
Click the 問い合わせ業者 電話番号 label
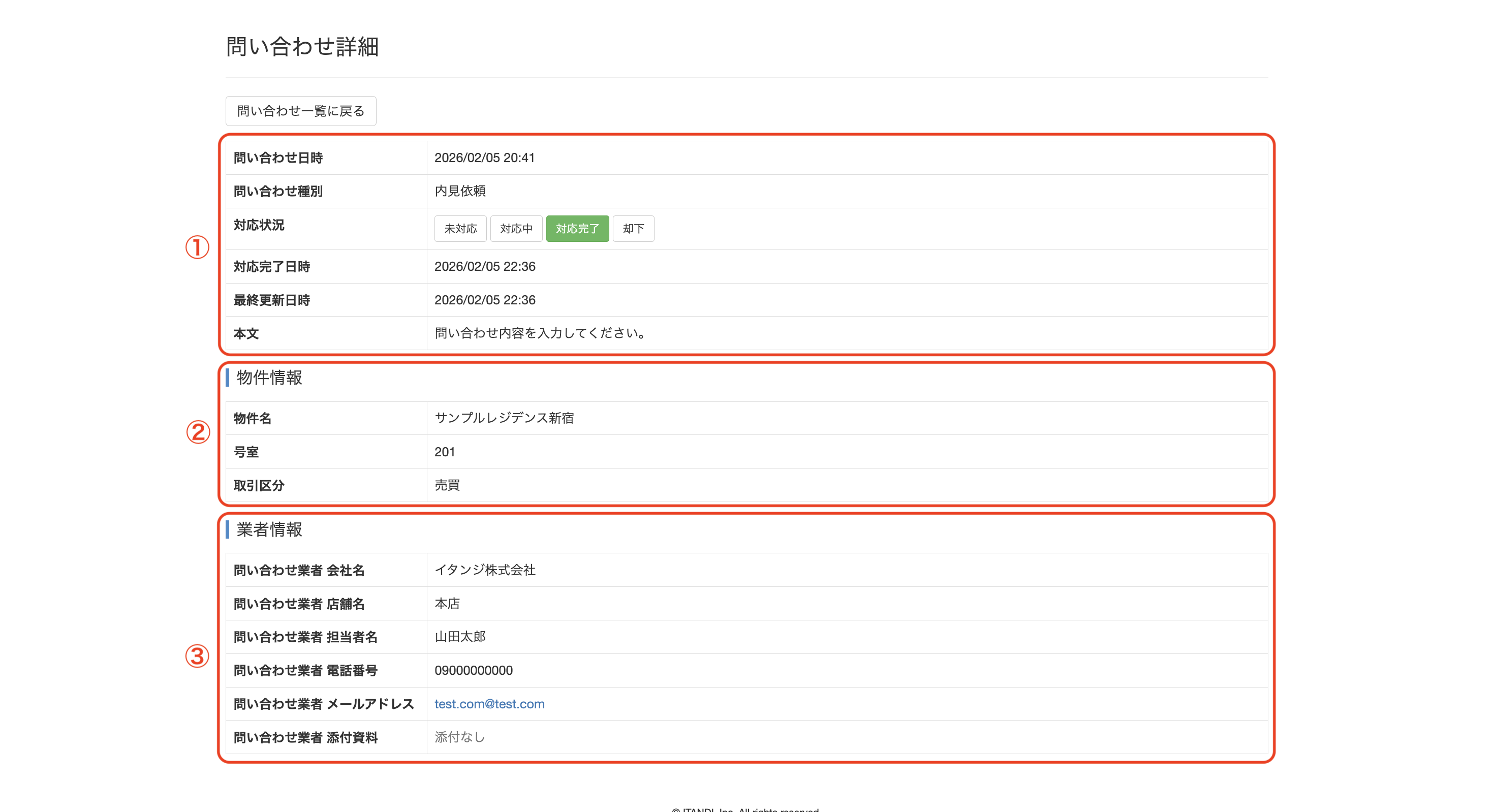tap(305, 671)
